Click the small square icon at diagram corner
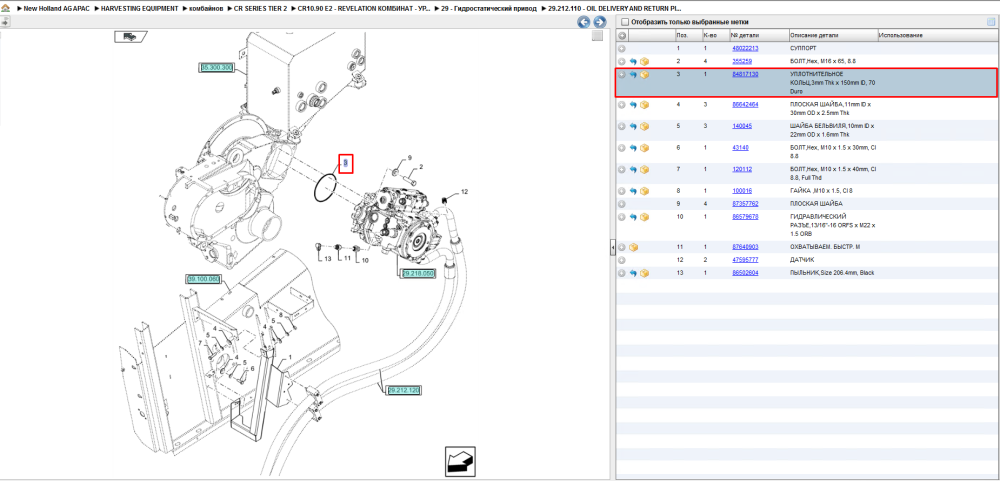The width and height of the screenshot is (1000, 481). coord(597,36)
